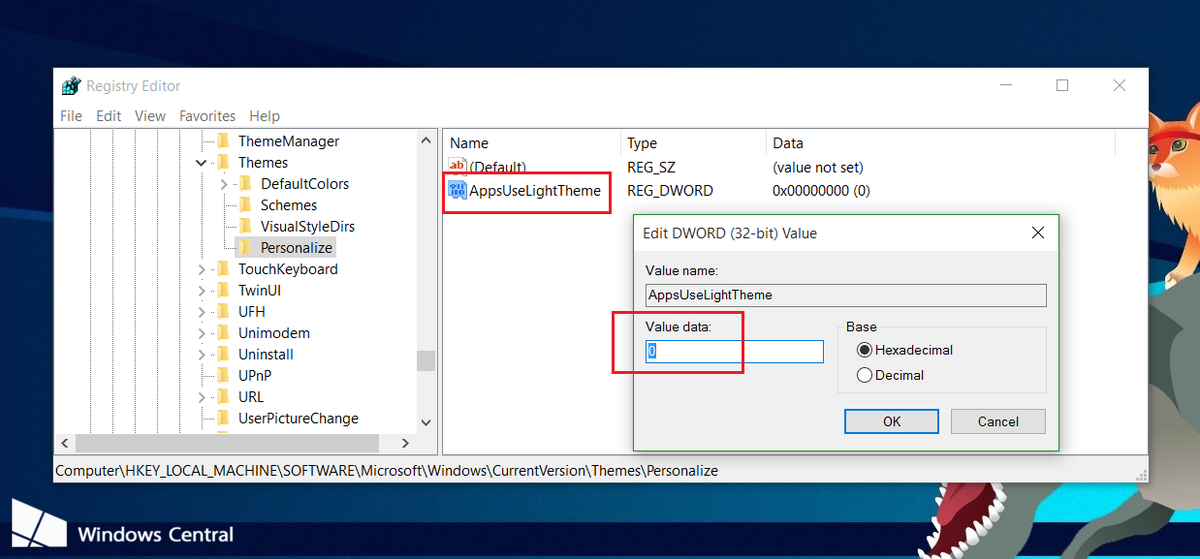Expand the UFH key
Image resolution: width=1200 pixels, height=559 pixels.
(202, 311)
